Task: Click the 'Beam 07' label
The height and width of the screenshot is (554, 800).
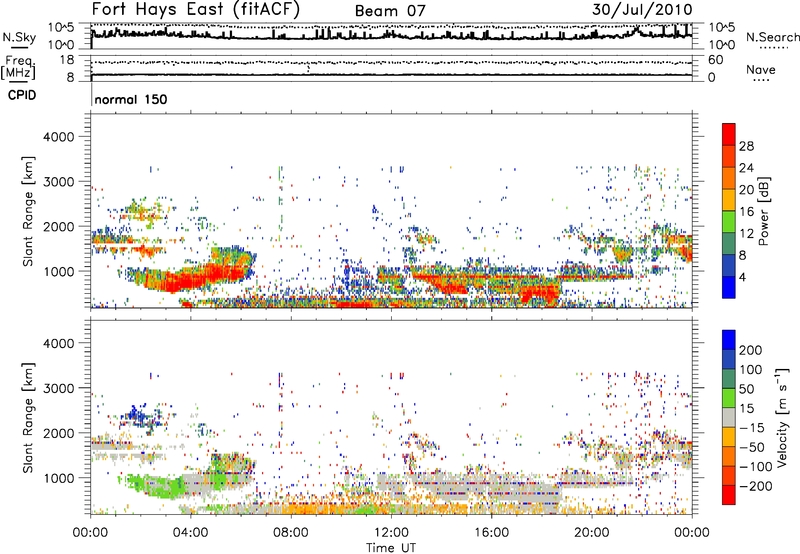Action: (390, 11)
